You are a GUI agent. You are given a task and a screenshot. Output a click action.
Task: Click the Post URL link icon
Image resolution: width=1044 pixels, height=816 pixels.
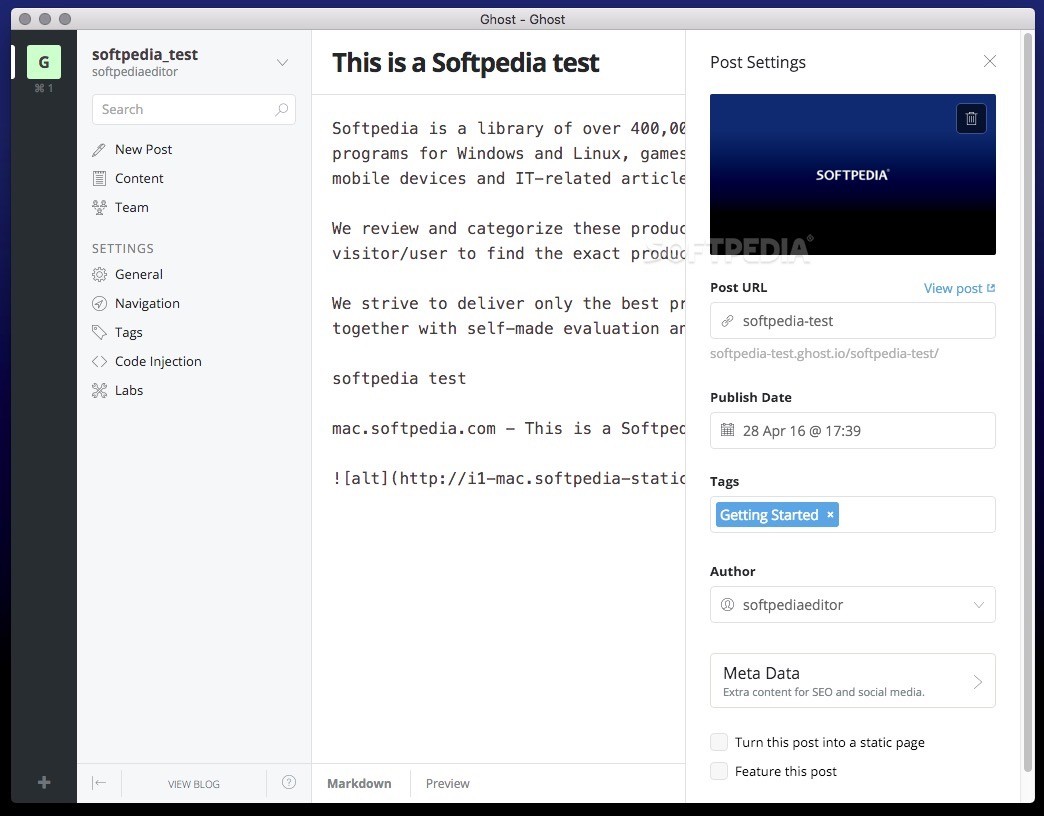coord(728,321)
